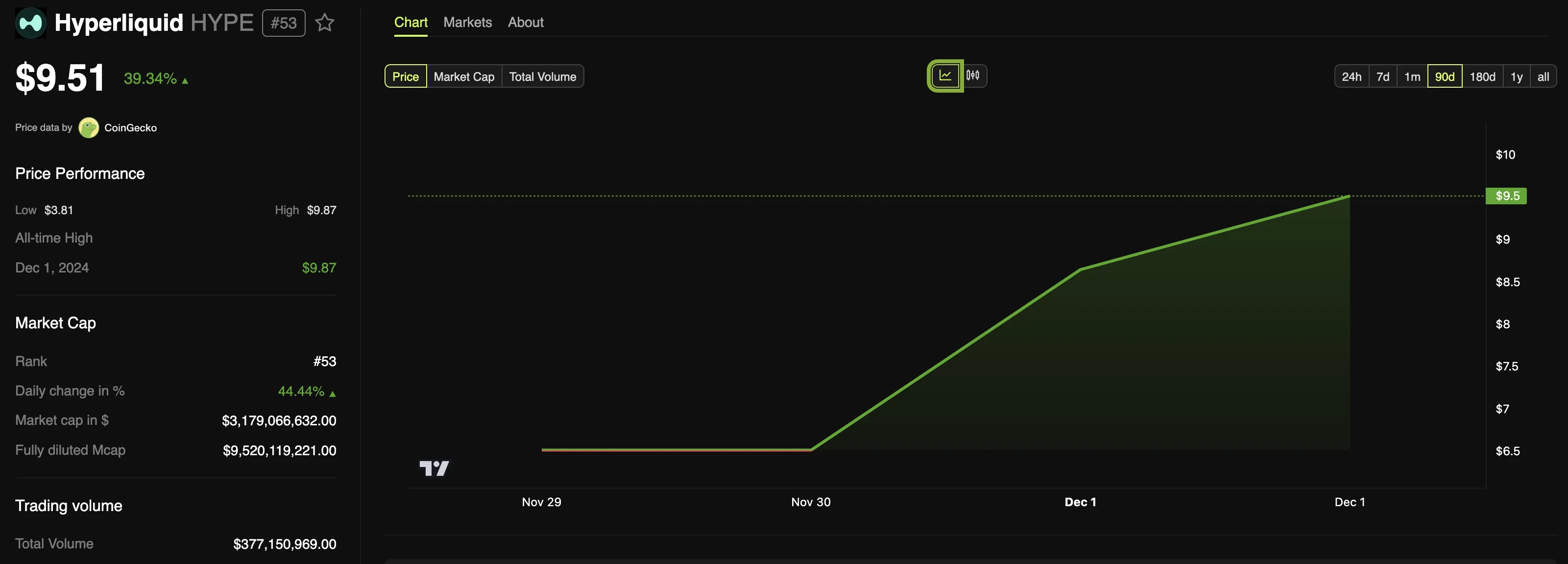Switch to the 1y chart view
The width and height of the screenshot is (1568, 564).
coord(1516,75)
